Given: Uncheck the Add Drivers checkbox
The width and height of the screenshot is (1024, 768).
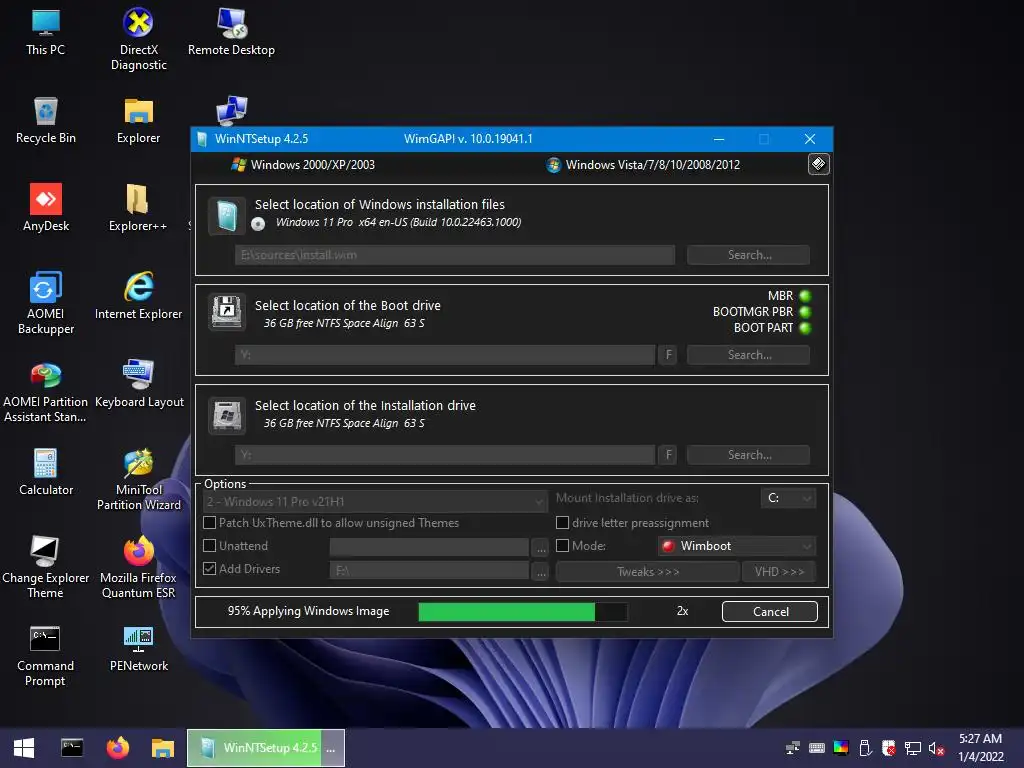Looking at the screenshot, I should 210,569.
